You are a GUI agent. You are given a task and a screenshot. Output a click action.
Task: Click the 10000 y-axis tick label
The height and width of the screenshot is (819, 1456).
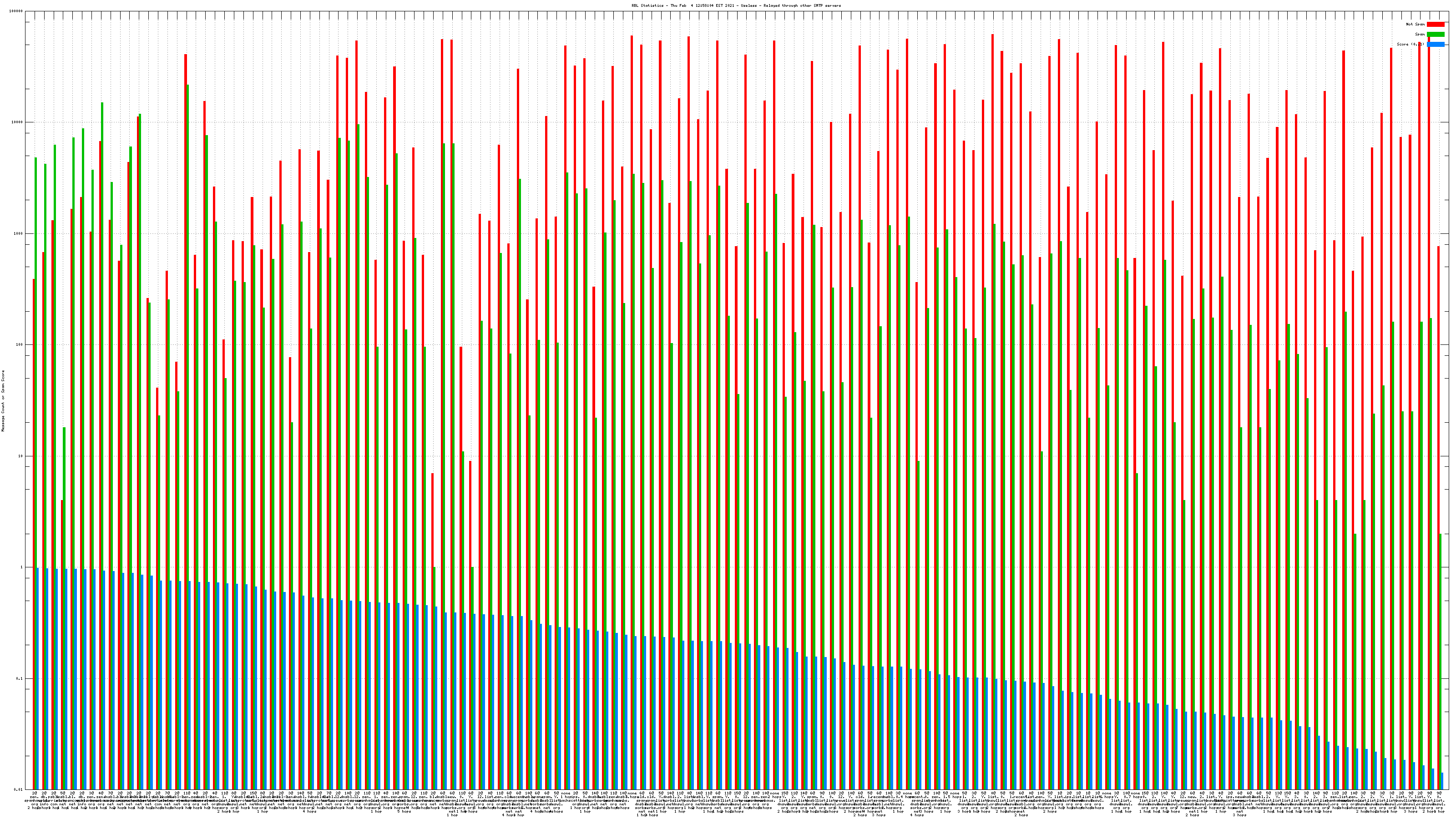tap(18, 122)
